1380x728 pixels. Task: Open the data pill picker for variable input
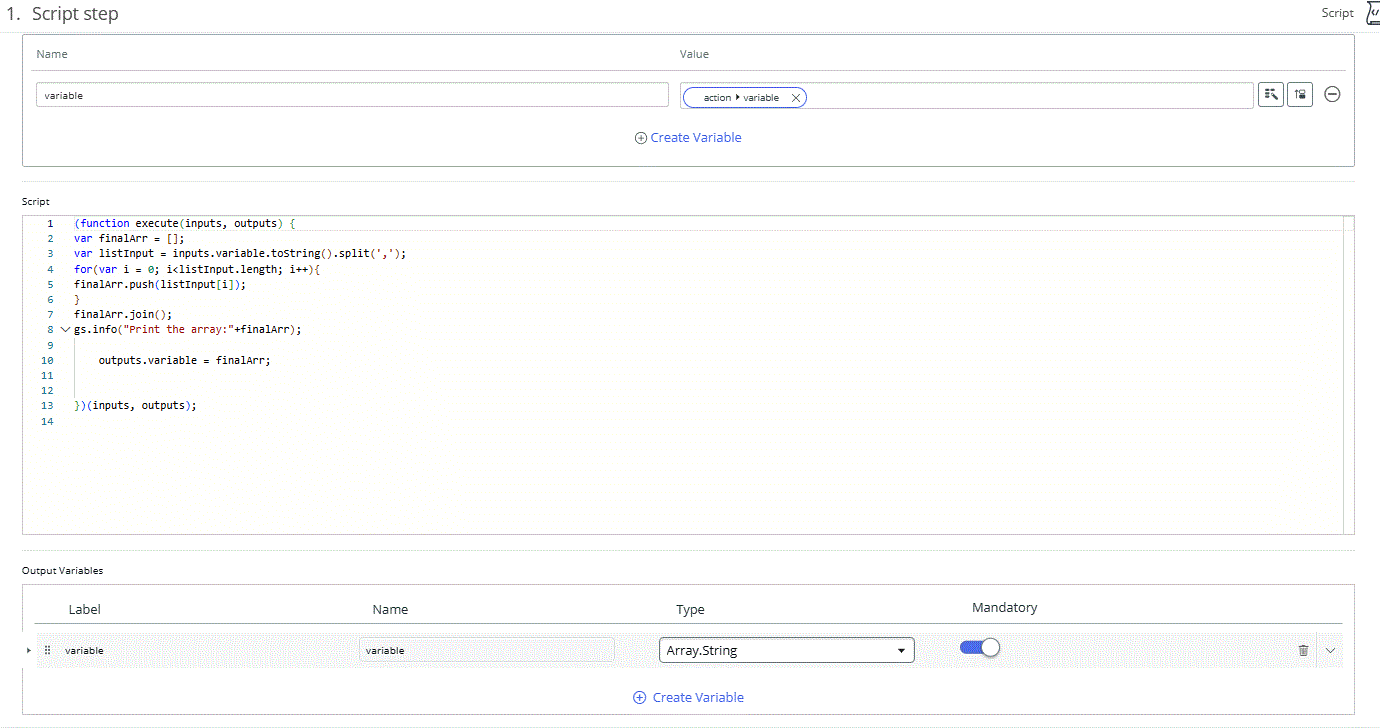(x=1271, y=94)
